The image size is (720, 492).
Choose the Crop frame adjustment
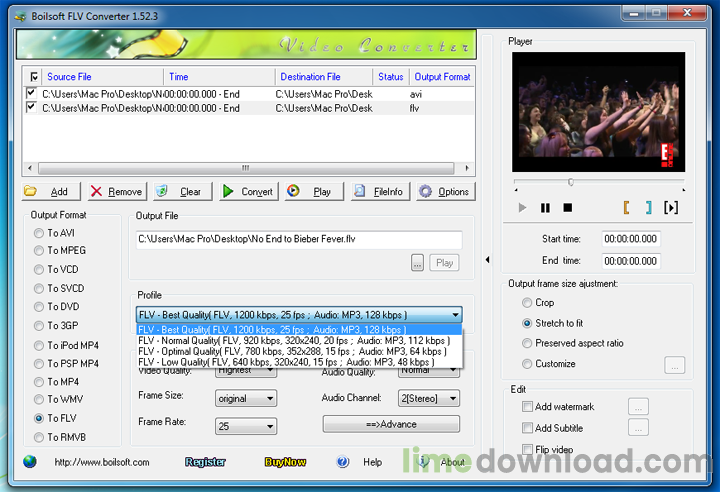click(538, 303)
